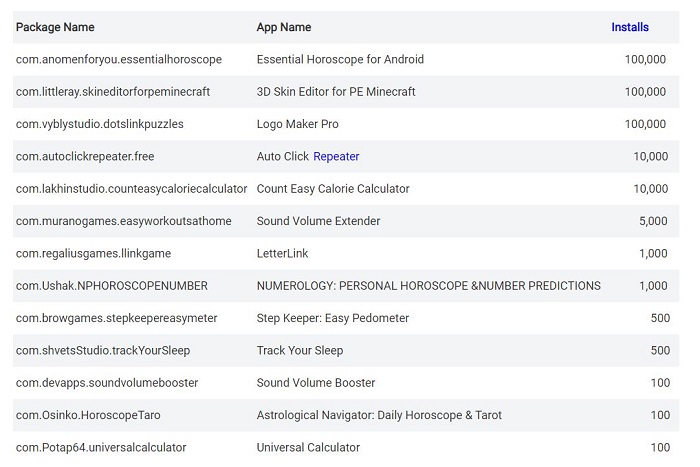Click the com.littleray.skineditorforpeminecraft package name

[x=113, y=92]
